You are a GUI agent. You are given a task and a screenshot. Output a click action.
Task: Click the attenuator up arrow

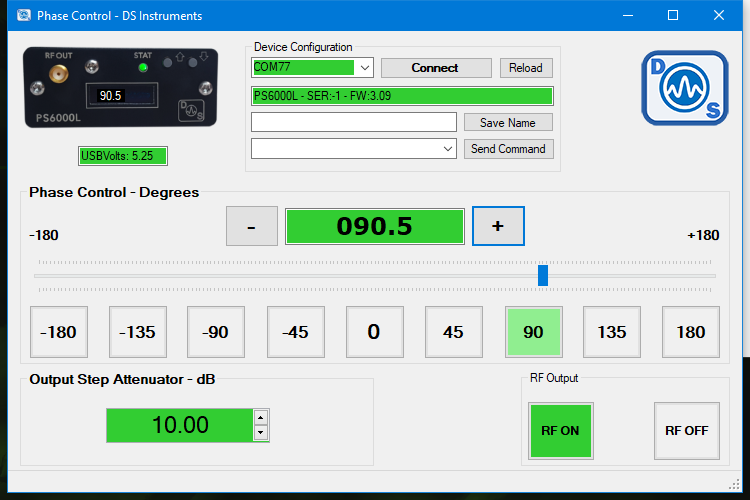click(x=260, y=418)
